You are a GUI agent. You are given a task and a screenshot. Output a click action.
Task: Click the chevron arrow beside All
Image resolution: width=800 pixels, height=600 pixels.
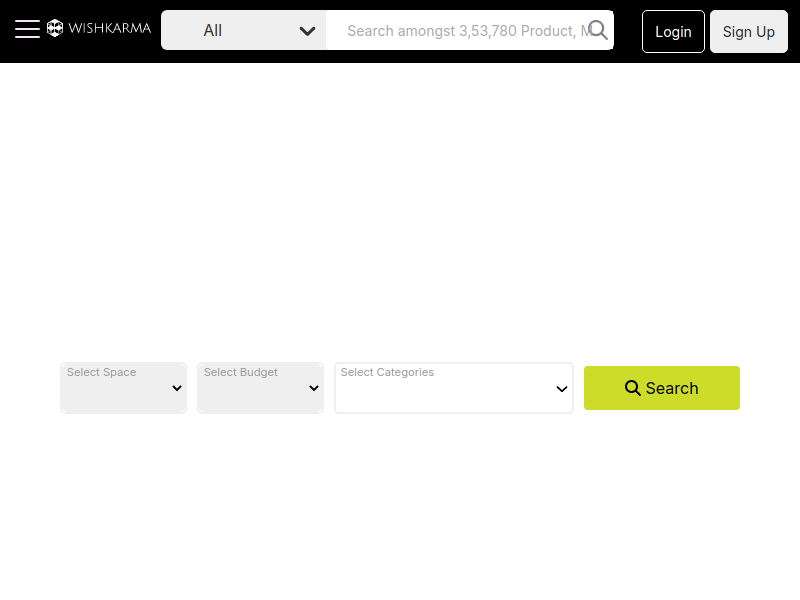coord(307,31)
